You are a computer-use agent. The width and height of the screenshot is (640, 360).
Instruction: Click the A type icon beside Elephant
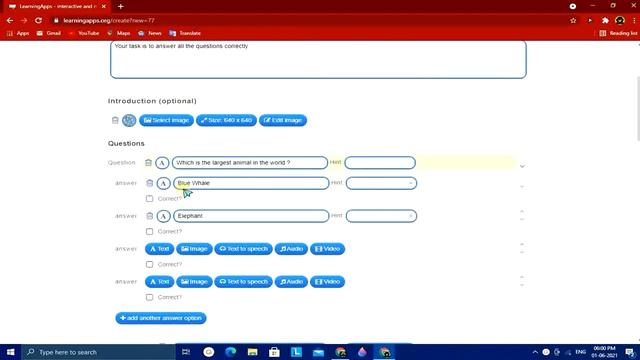point(163,216)
